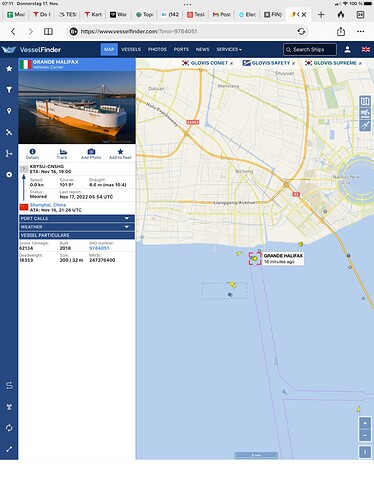Viewport: 374px width, 500px height.
Task: Close the GLOVIS SAFETY chip
Action: coord(294,63)
